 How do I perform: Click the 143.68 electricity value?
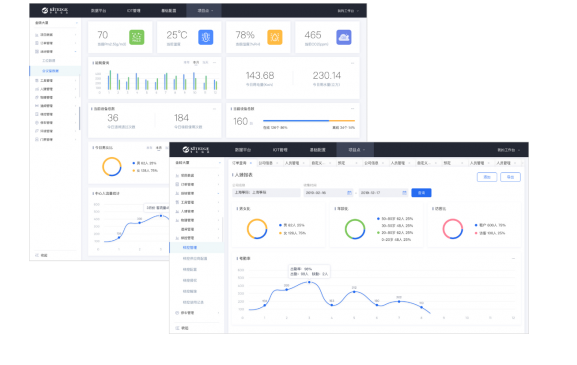coord(260,75)
